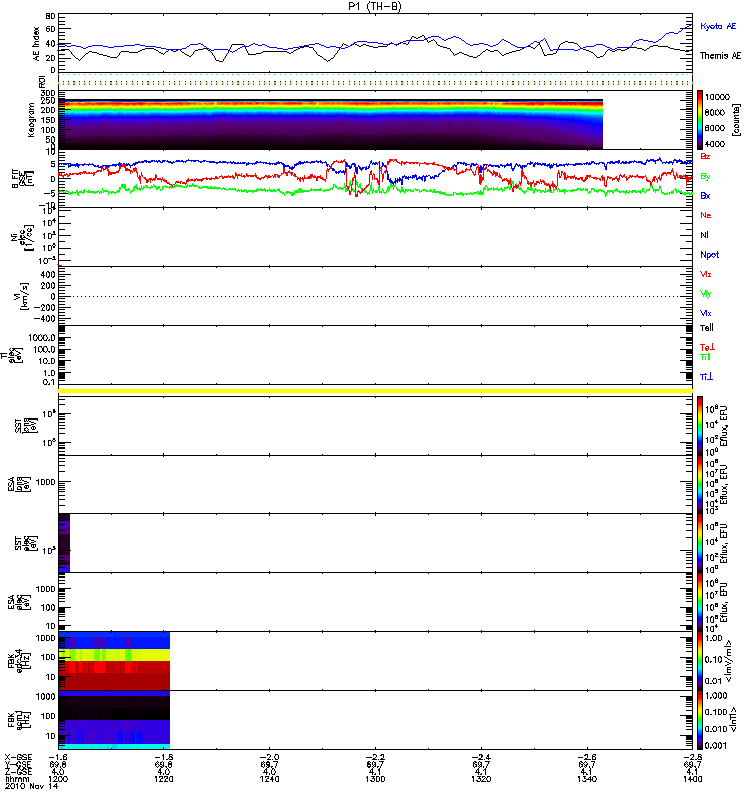The width and height of the screenshot is (750, 800).
Task: Click the FBK nT color bar
Action: 700,720
